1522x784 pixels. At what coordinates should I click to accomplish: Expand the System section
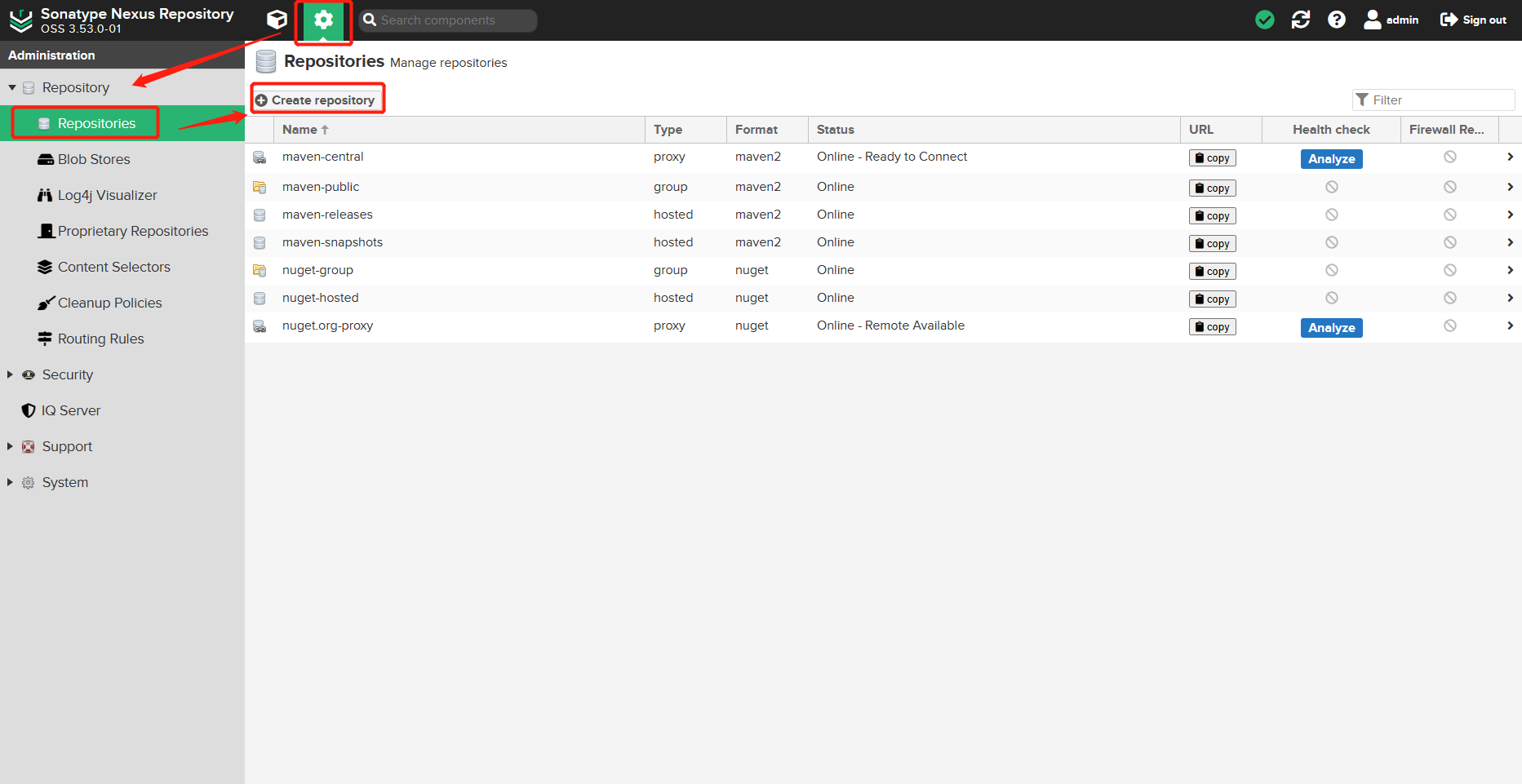tap(64, 482)
